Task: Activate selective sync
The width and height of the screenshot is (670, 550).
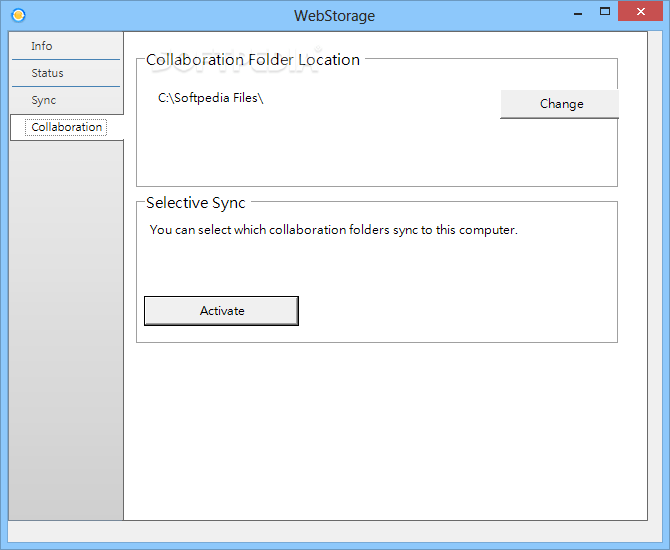Action: click(221, 311)
